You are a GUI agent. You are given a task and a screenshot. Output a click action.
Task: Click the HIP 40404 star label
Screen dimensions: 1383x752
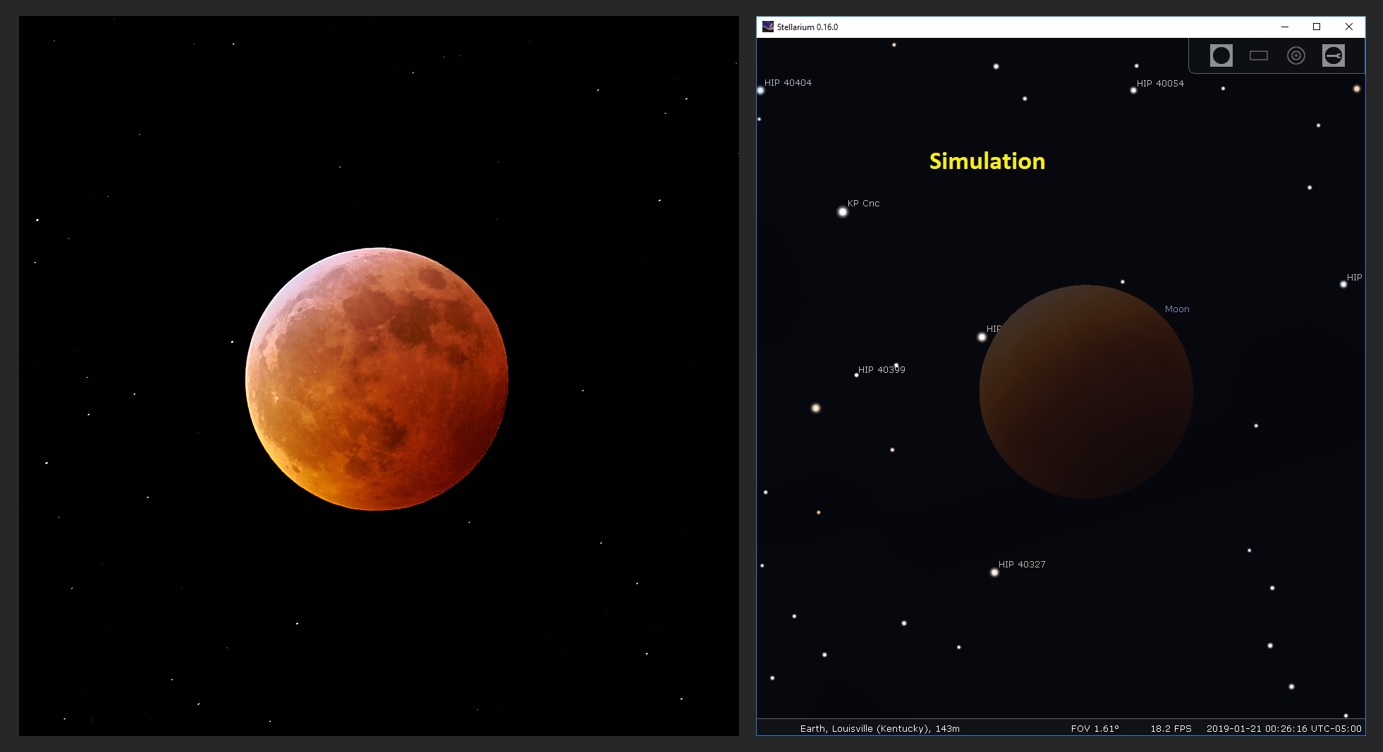click(788, 83)
